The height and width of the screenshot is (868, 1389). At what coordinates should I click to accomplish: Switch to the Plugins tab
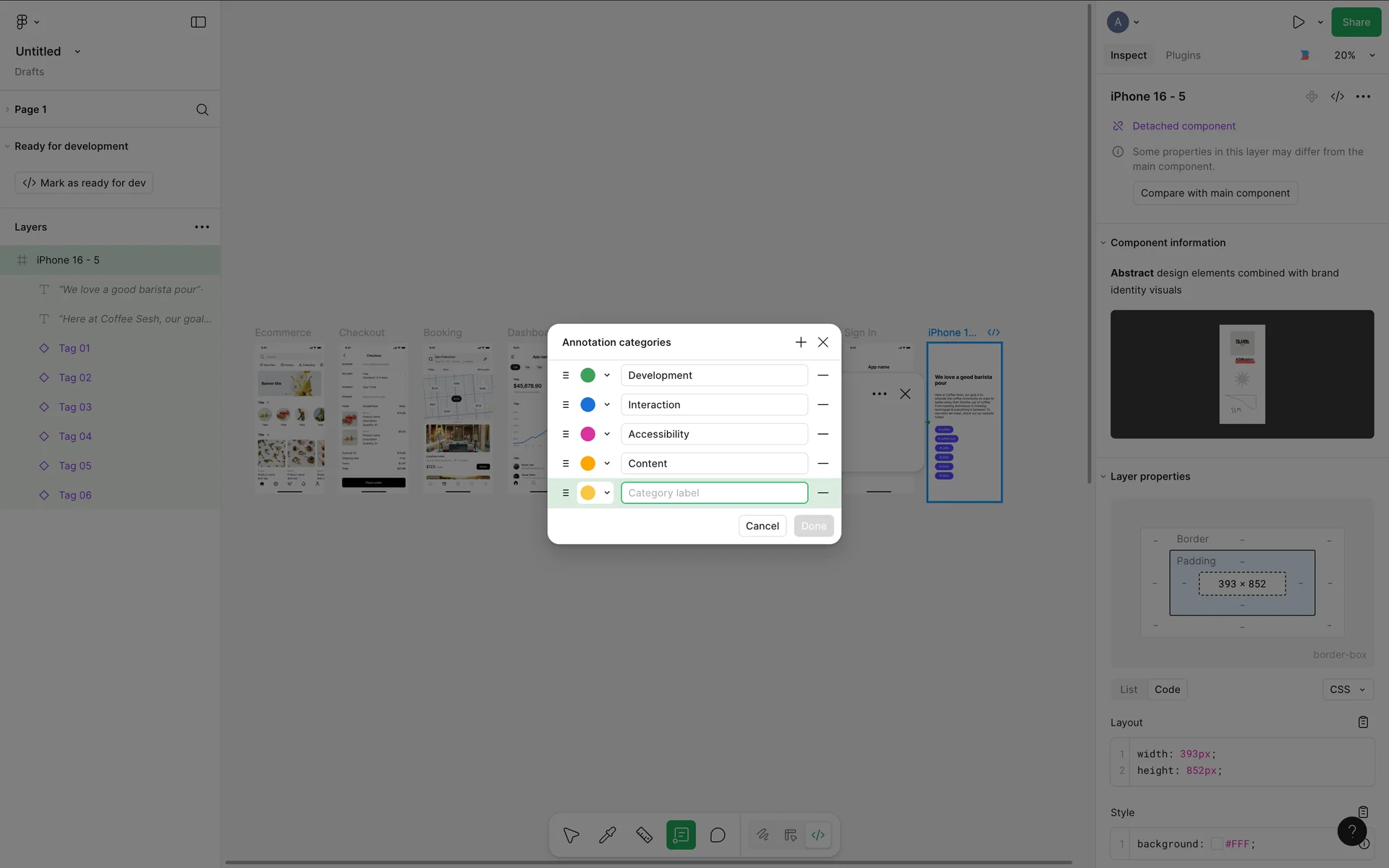click(x=1183, y=55)
